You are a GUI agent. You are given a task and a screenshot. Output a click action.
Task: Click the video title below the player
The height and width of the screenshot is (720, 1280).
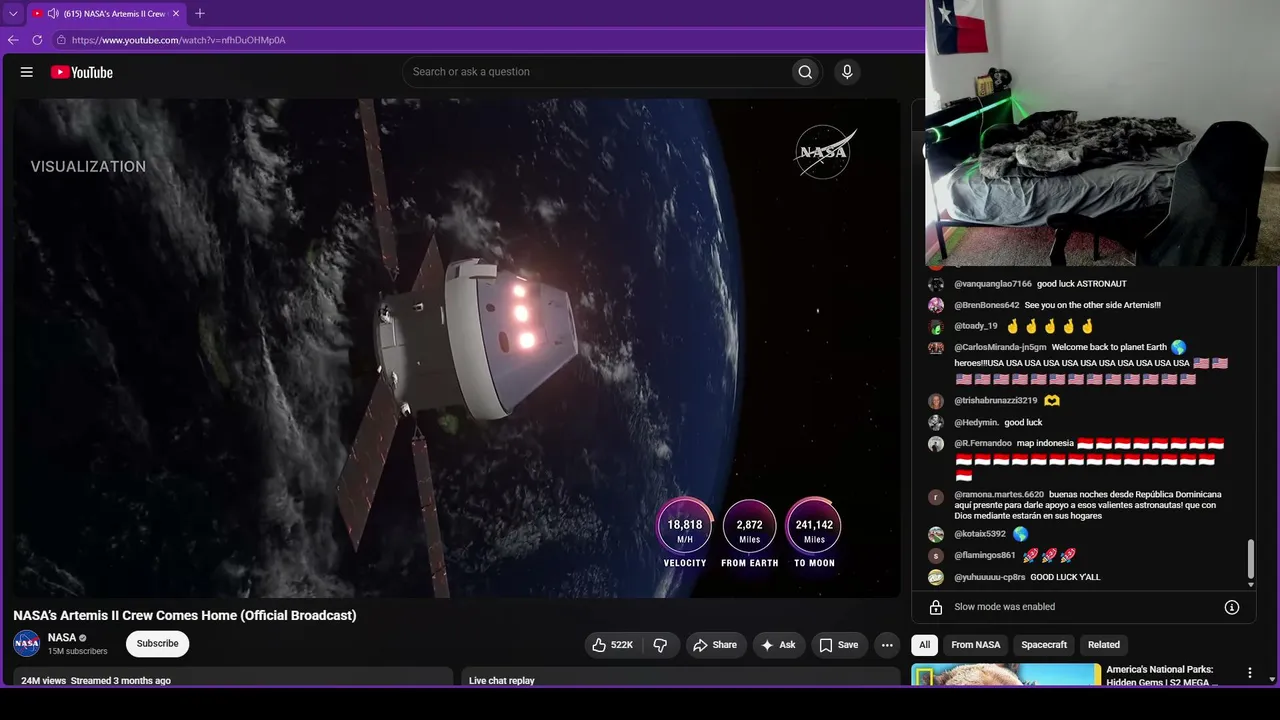coord(185,615)
